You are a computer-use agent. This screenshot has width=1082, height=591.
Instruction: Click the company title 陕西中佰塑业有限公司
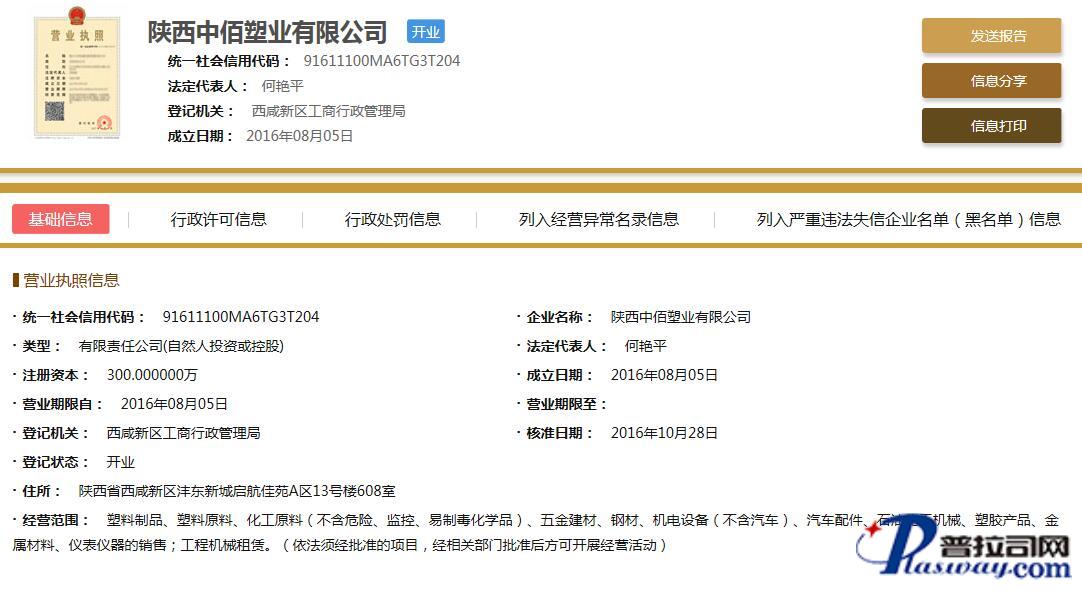[267, 32]
